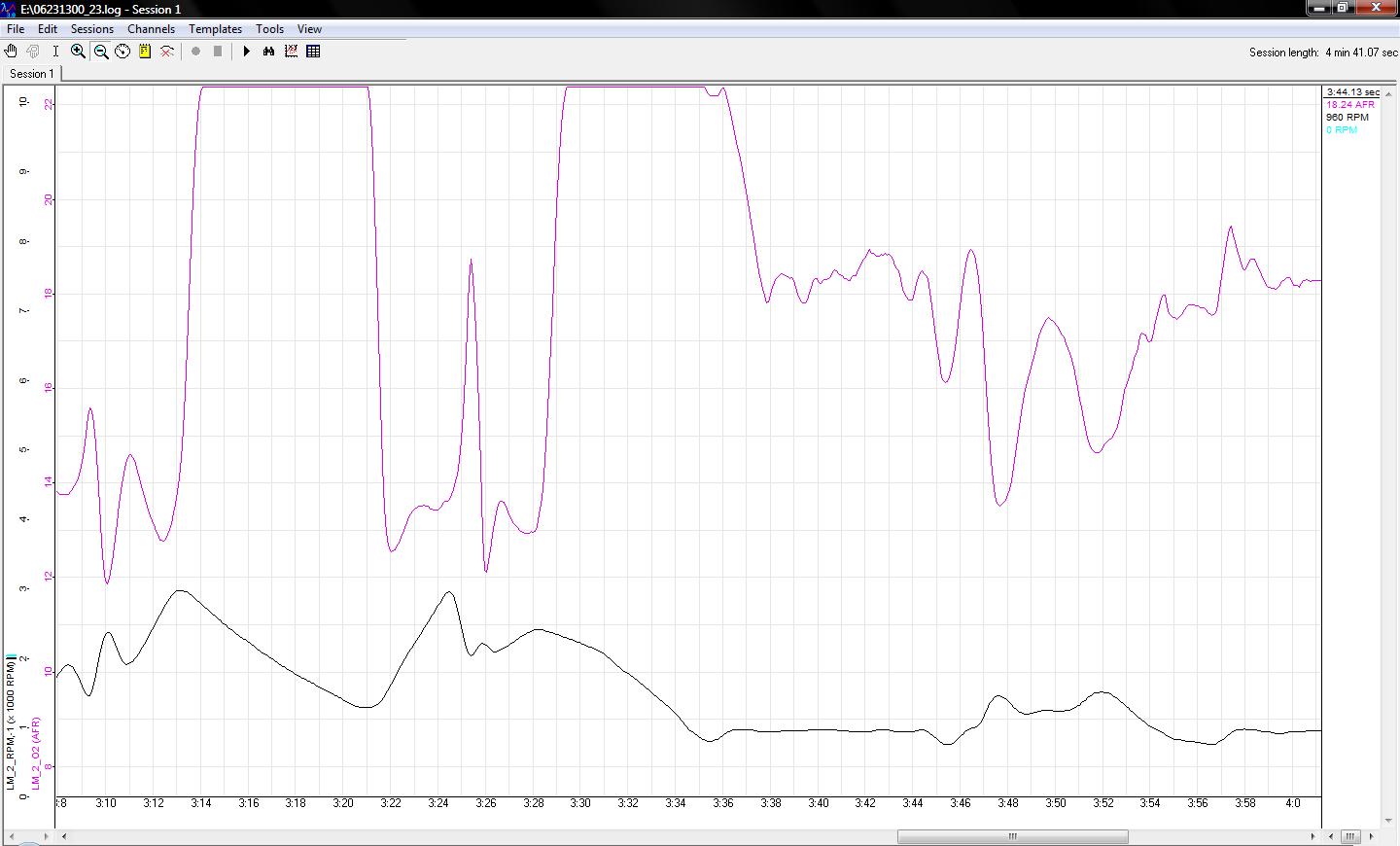The width and height of the screenshot is (1400, 846).
Task: Select the I-beam cursor selection tool
Action: point(55,52)
